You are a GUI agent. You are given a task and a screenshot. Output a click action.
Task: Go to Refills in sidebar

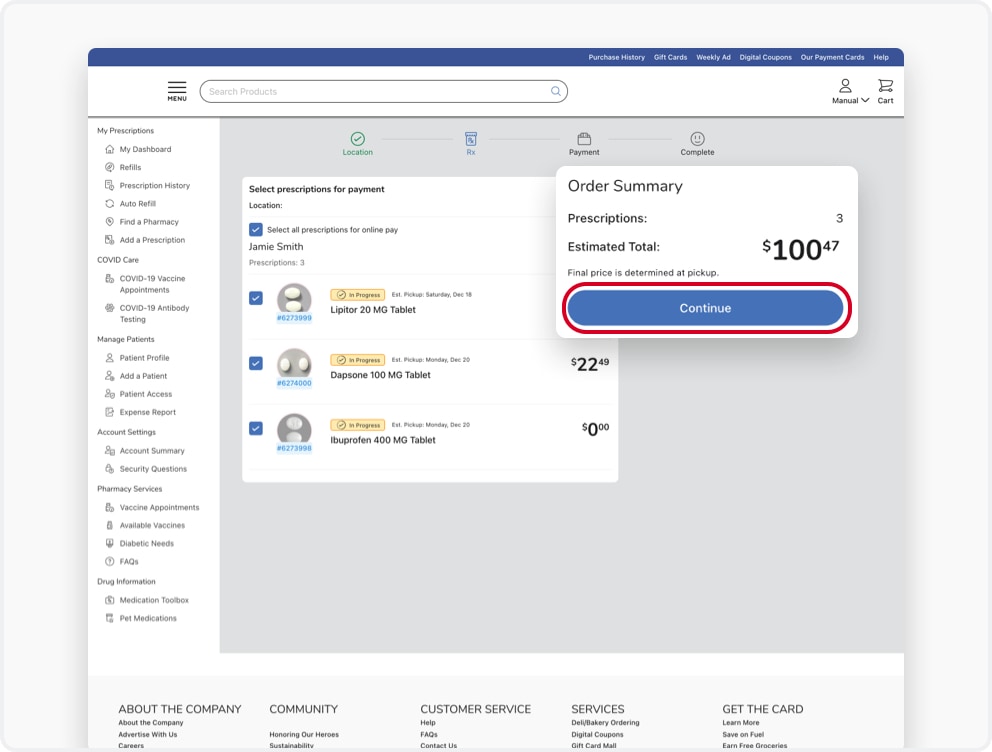point(130,167)
